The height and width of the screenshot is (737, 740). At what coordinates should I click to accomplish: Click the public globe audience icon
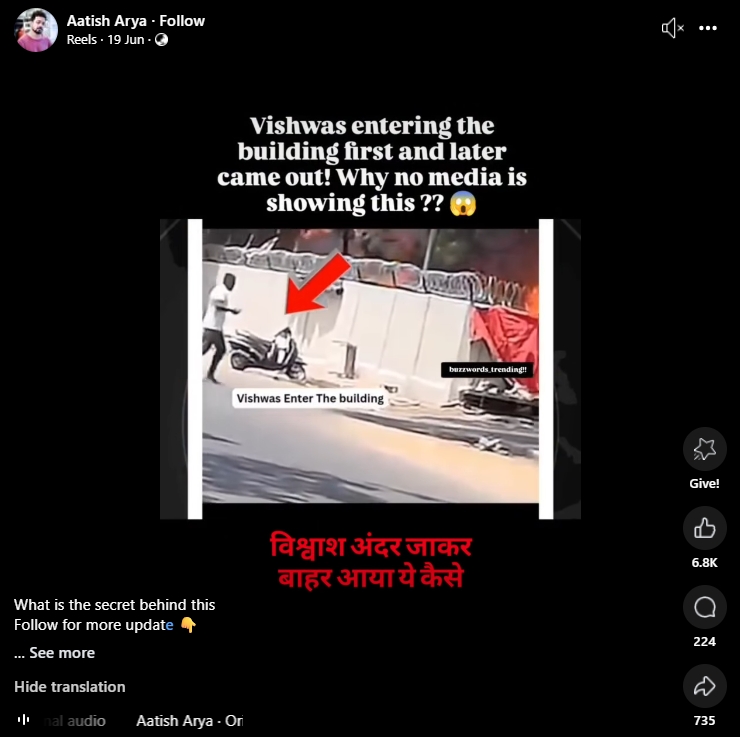pos(161,40)
